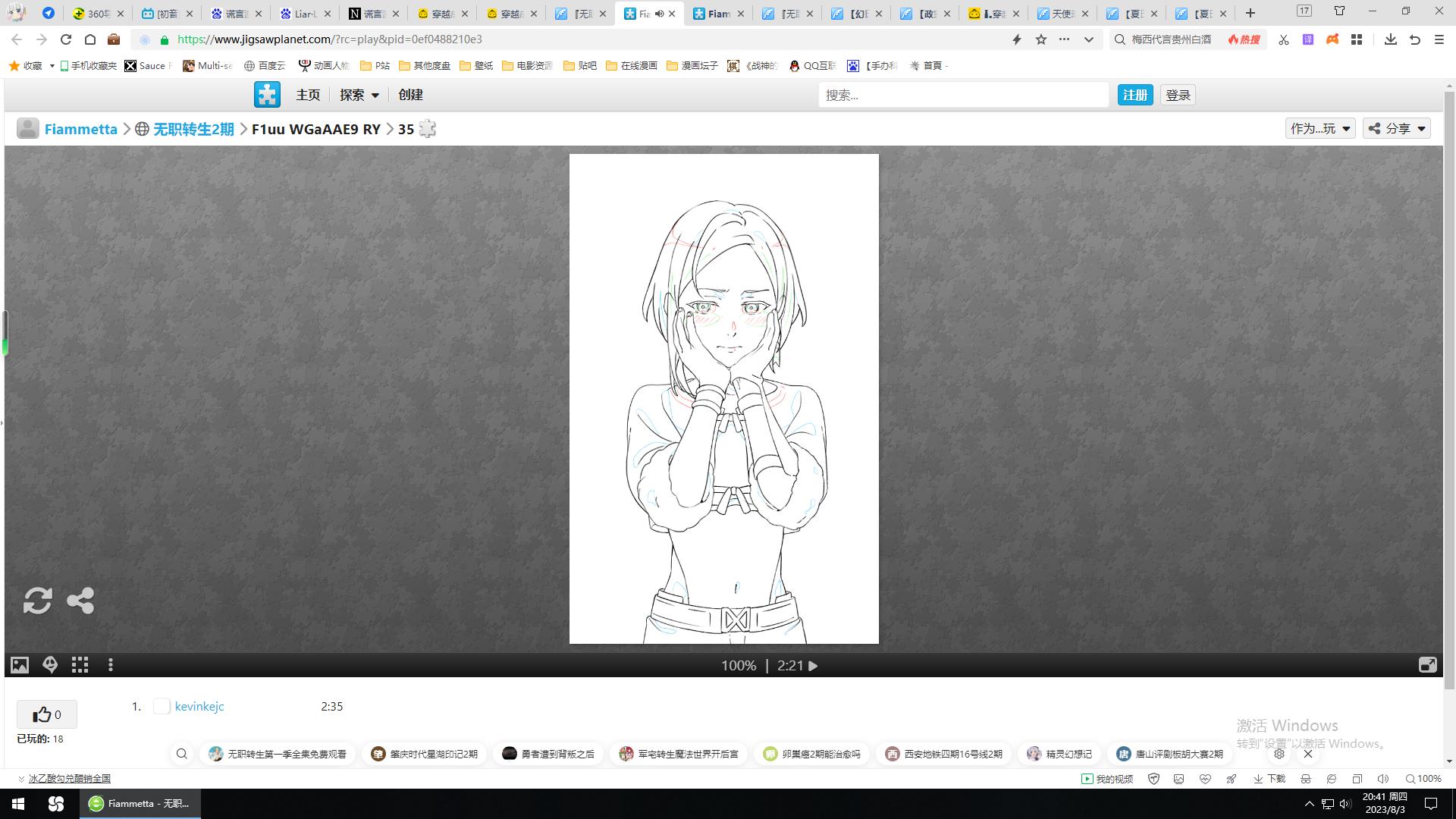1456x819 pixels.
Task: Click the restart puzzle refresh icon
Action: (x=37, y=601)
